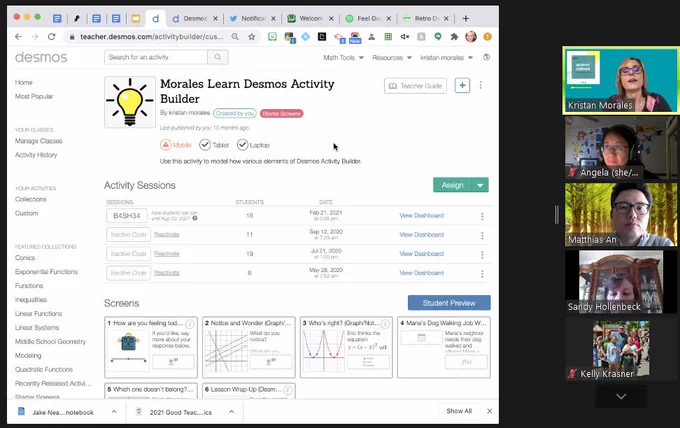Click the Search for an activity field
The image size is (680, 428).
tap(156, 57)
